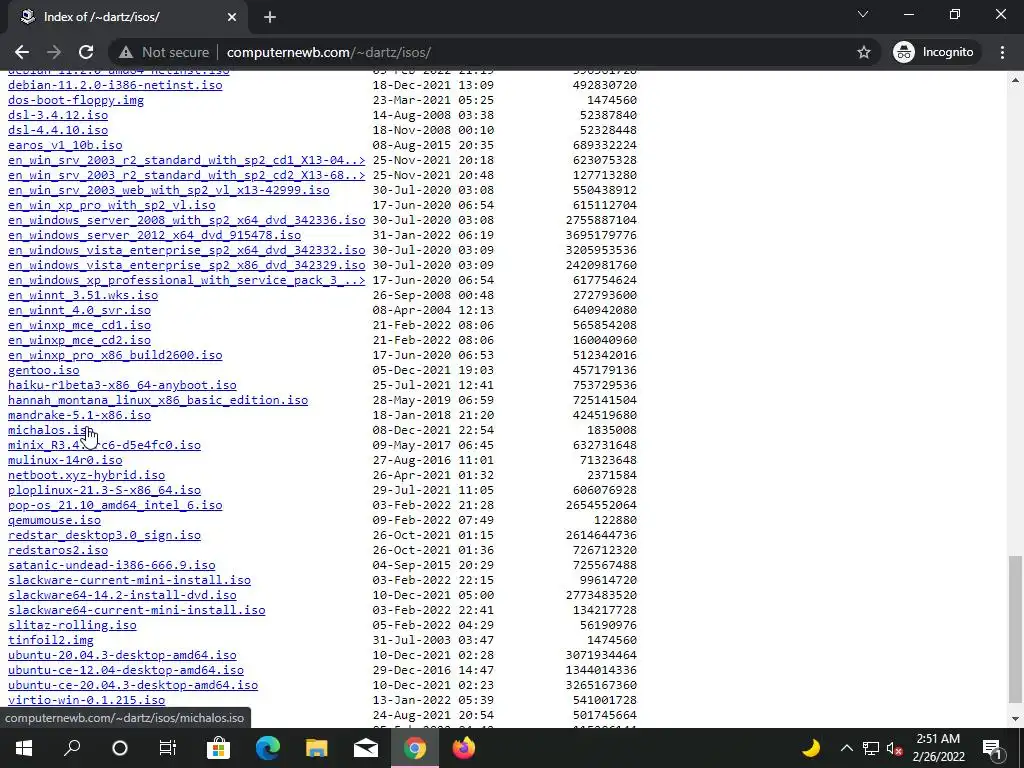Show hidden system tray icons
Screen dimensions: 1024x768
pyautogui.click(x=846, y=748)
